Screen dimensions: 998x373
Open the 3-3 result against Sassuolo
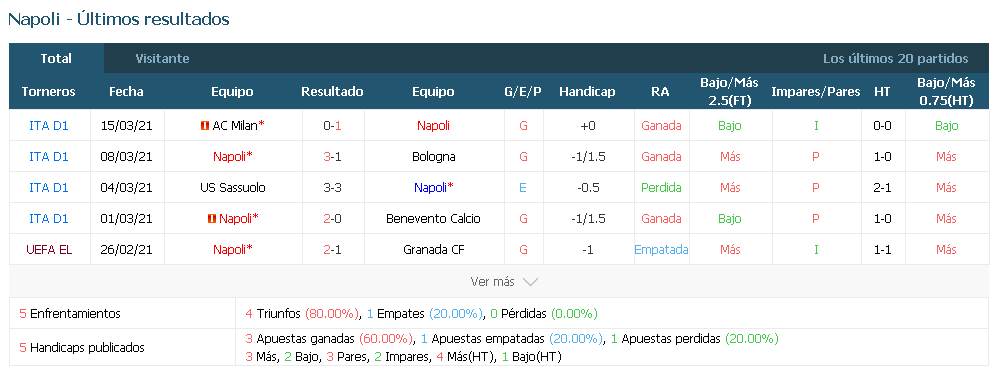point(332,188)
